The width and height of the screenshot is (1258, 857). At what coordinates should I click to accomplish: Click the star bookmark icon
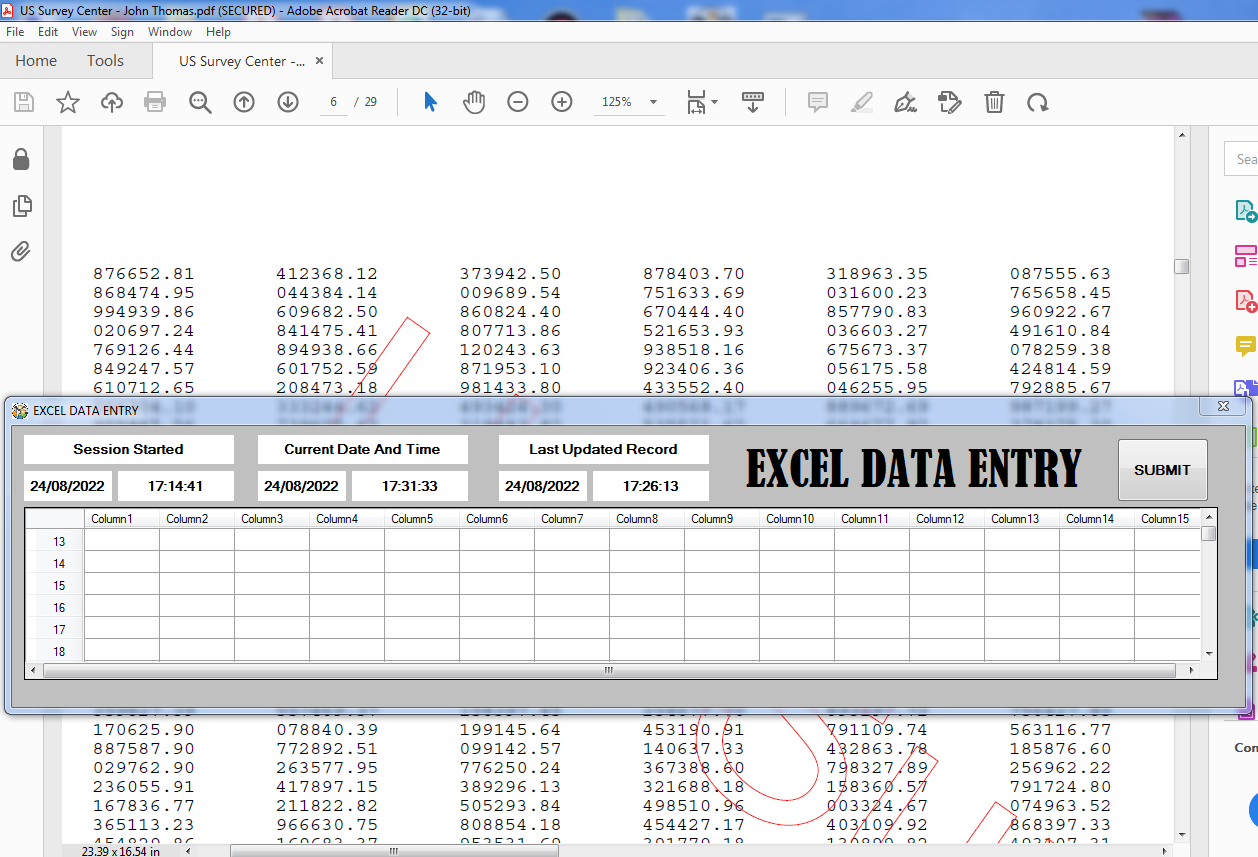point(67,102)
